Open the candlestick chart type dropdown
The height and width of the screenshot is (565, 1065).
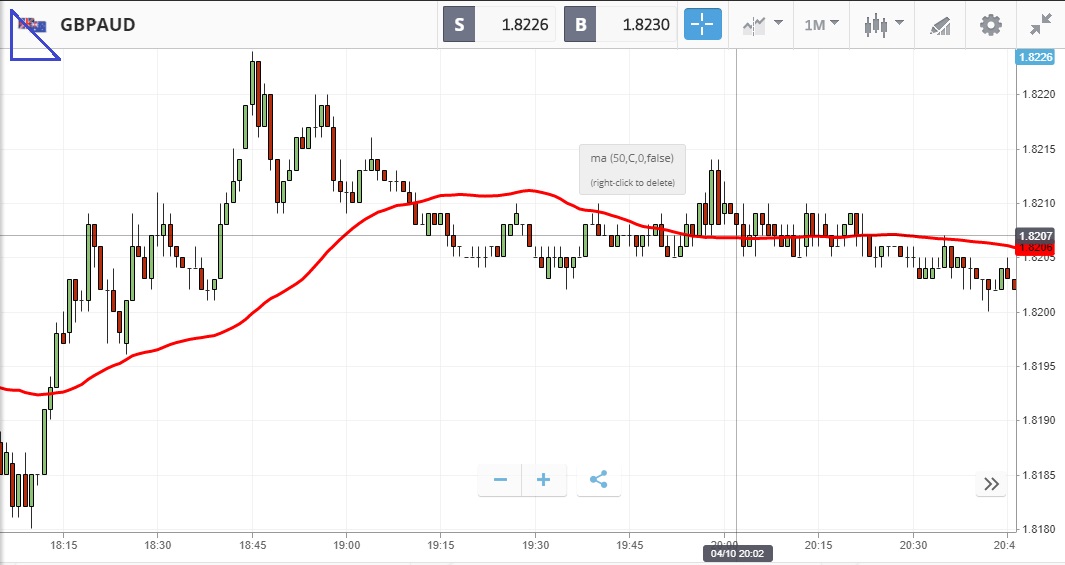tap(884, 25)
